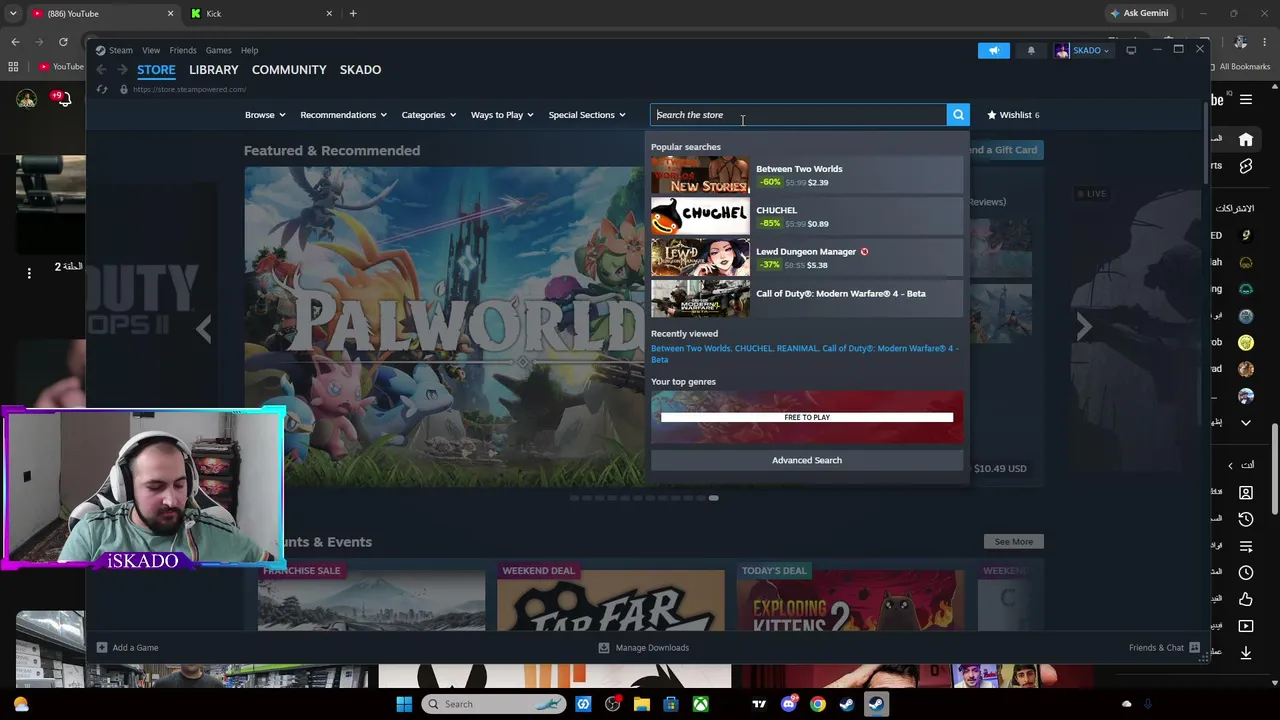Switch to the COMMUNITY tab

click(x=289, y=70)
